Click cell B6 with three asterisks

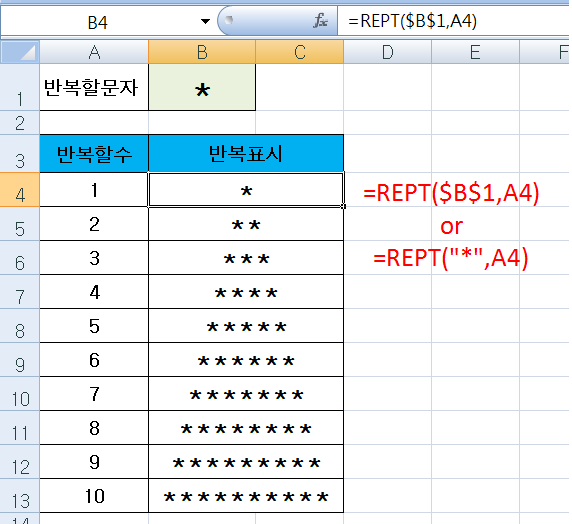click(246, 258)
